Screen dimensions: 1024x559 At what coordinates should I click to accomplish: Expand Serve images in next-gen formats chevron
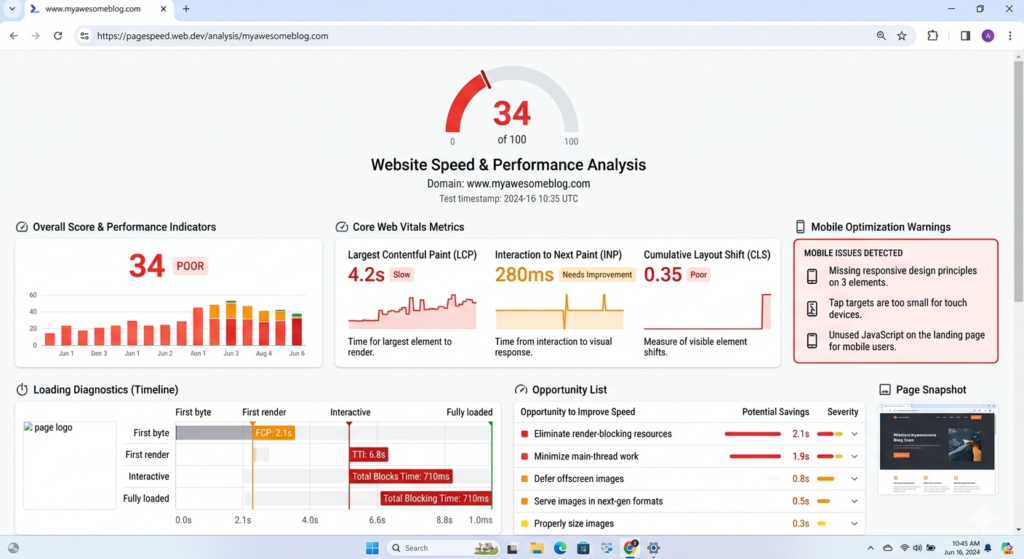(854, 502)
